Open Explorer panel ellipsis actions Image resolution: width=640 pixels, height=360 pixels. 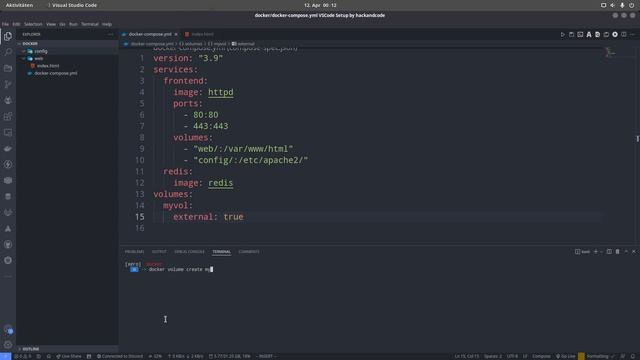pyautogui.click(x=110, y=35)
